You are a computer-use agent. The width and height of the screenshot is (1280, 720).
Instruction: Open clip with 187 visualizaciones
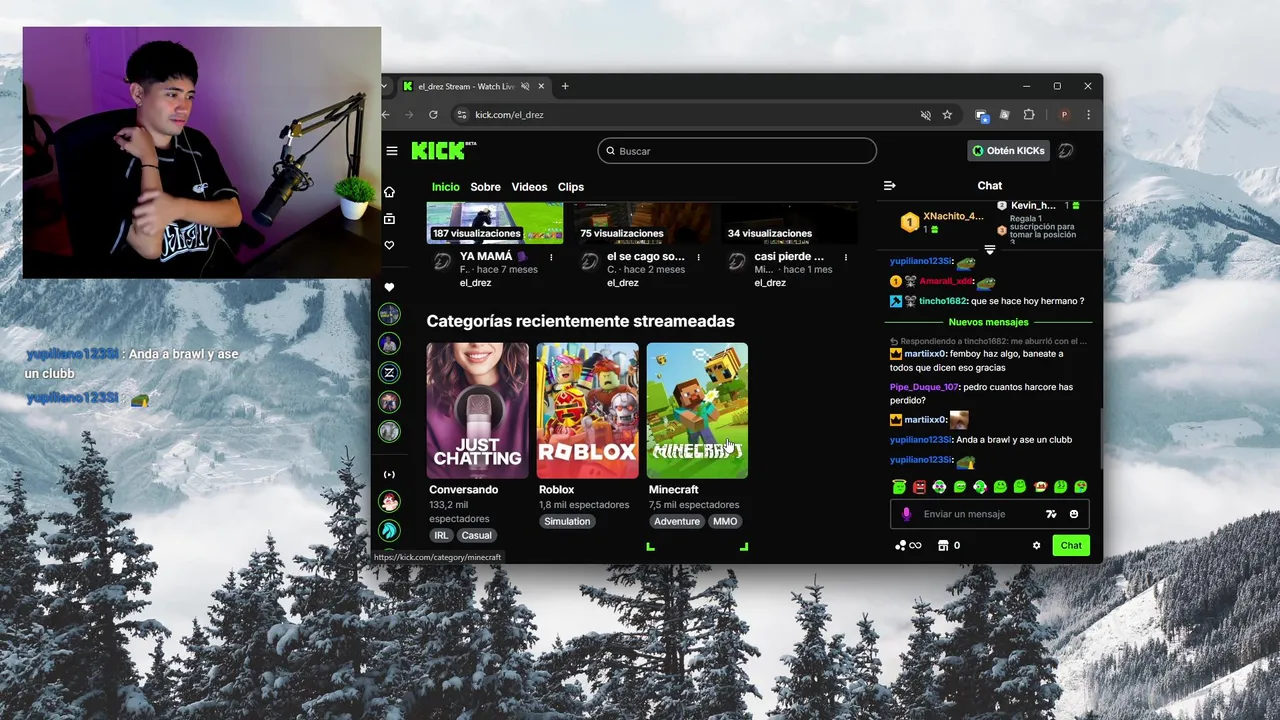tap(495, 224)
